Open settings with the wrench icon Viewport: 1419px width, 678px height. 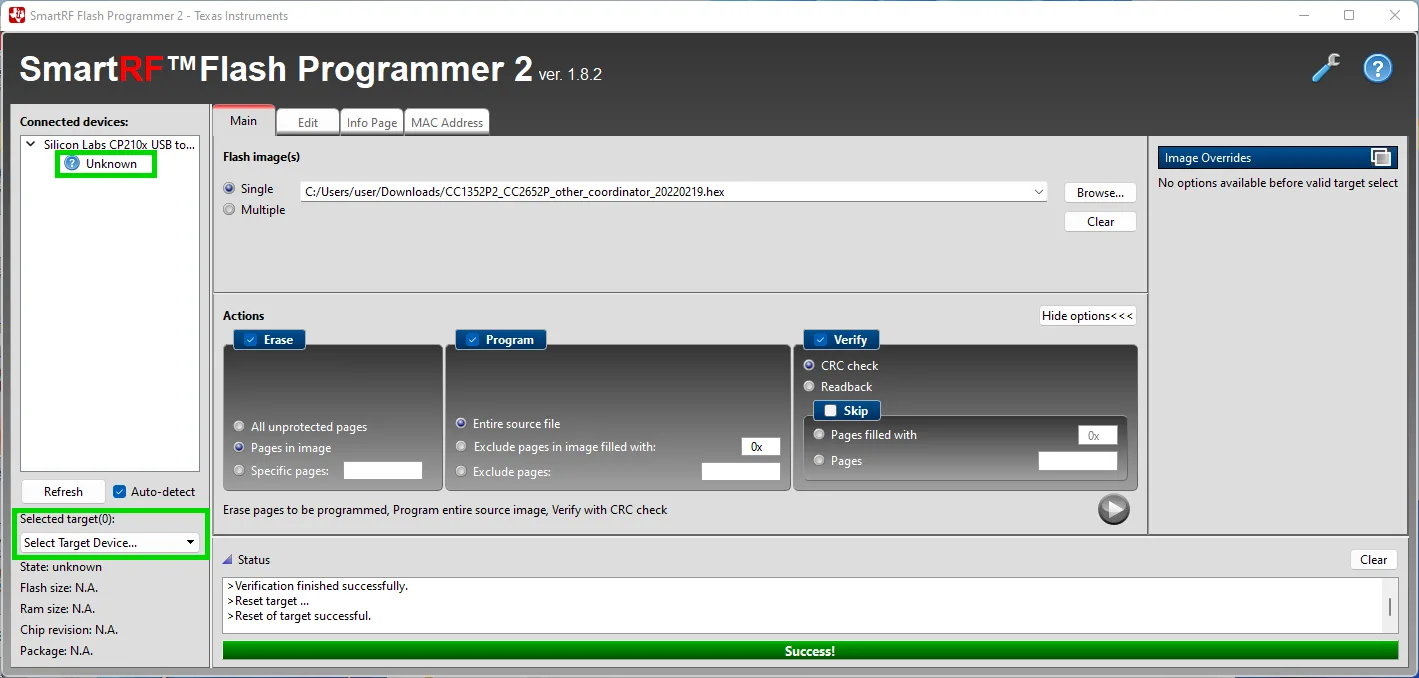coord(1326,68)
